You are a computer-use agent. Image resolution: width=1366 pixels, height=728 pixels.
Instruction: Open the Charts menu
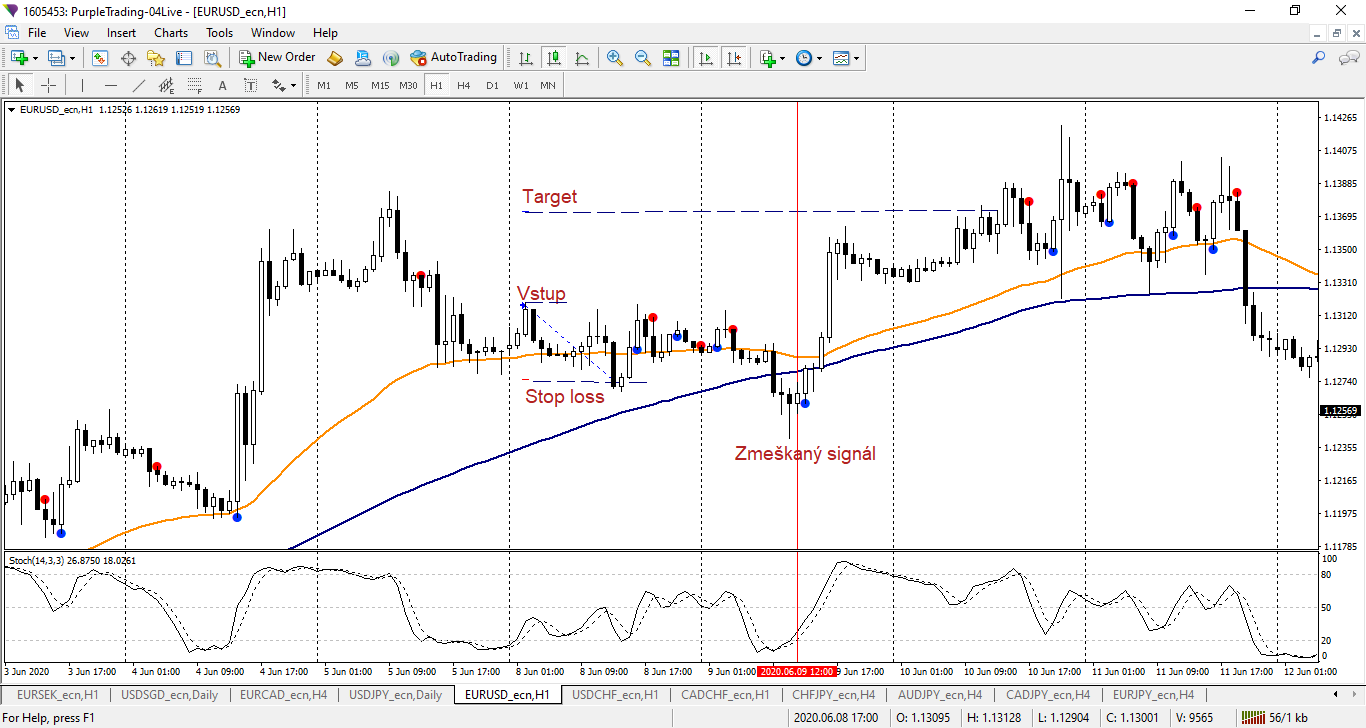[x=171, y=32]
